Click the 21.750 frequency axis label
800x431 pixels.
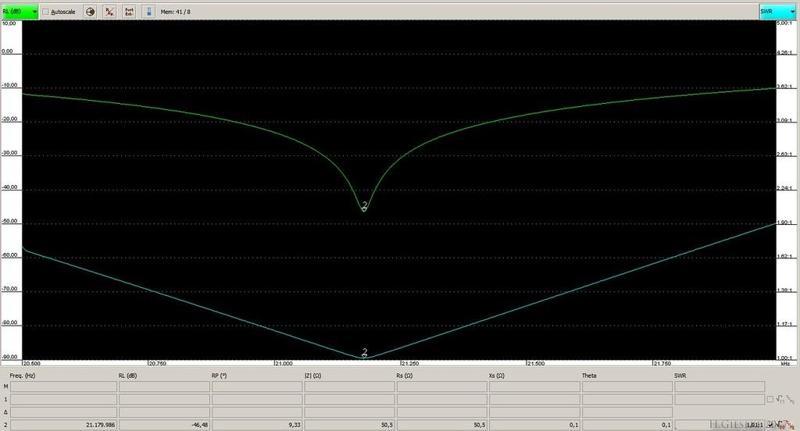click(662, 364)
